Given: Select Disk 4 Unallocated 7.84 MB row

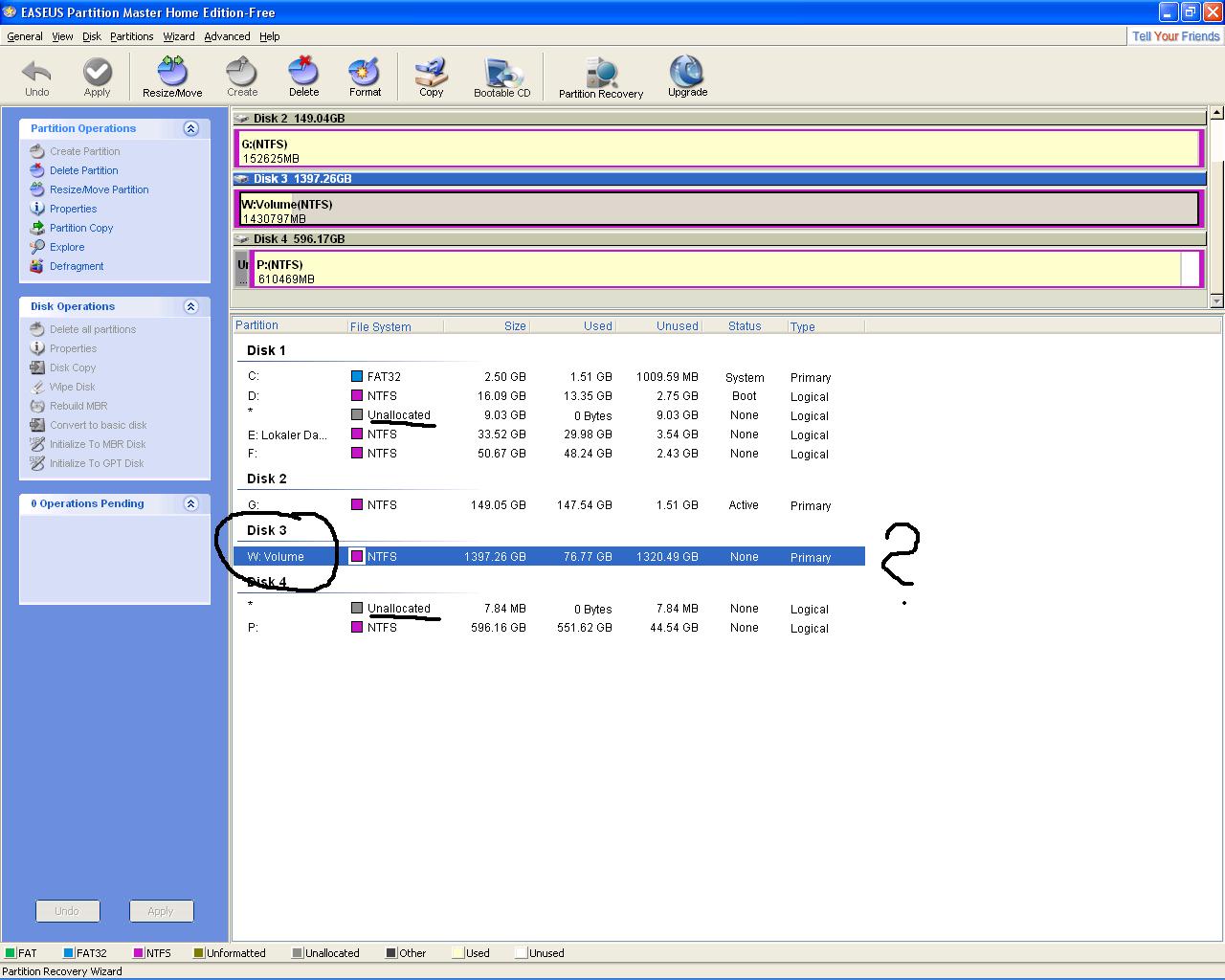Looking at the screenshot, I should (549, 609).
